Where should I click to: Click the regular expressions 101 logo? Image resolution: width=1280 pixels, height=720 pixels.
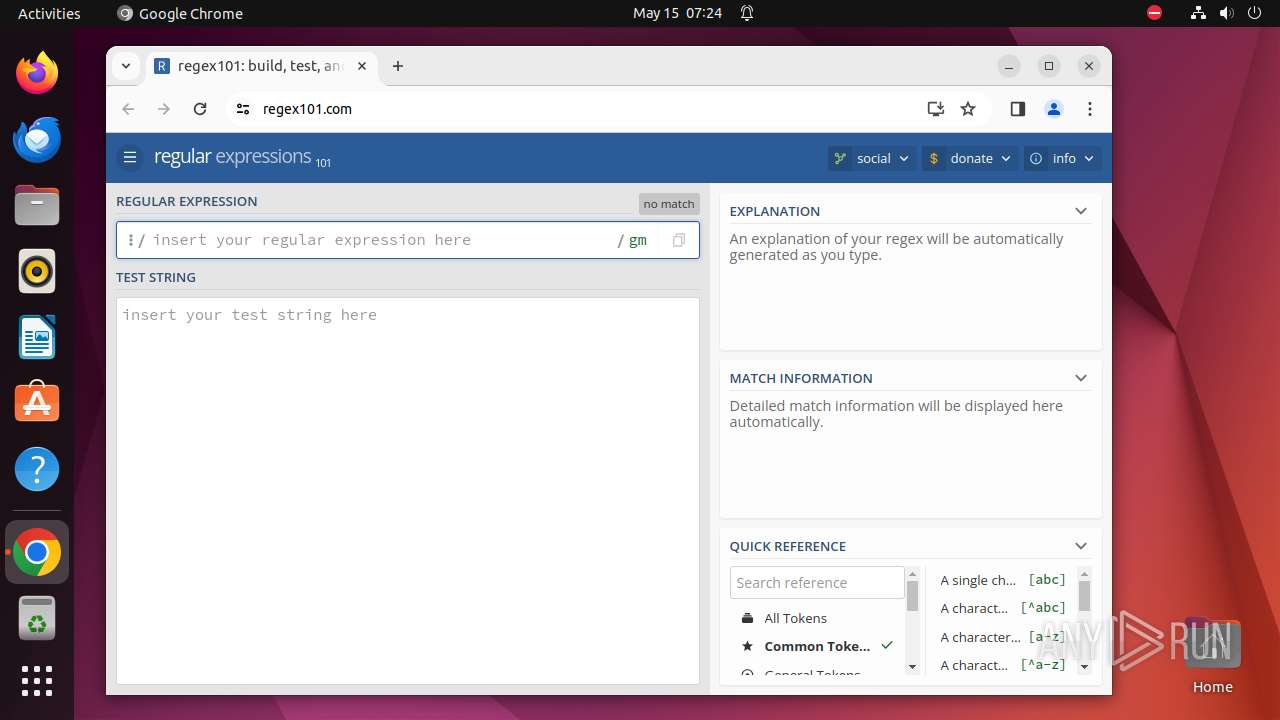point(242,157)
